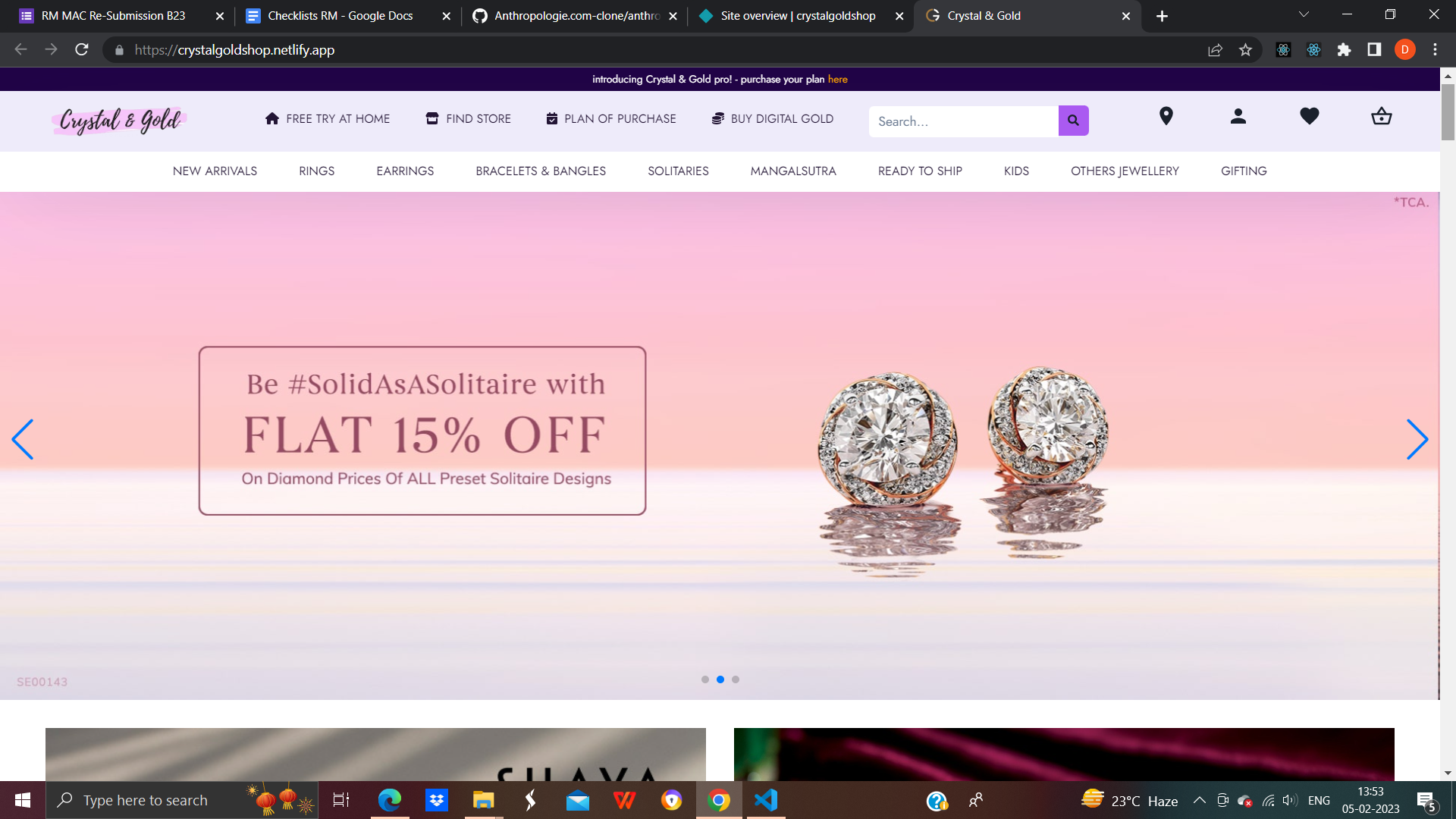Select the third carousel dot indicator
Viewport: 1456px width, 819px height.
[x=736, y=679]
